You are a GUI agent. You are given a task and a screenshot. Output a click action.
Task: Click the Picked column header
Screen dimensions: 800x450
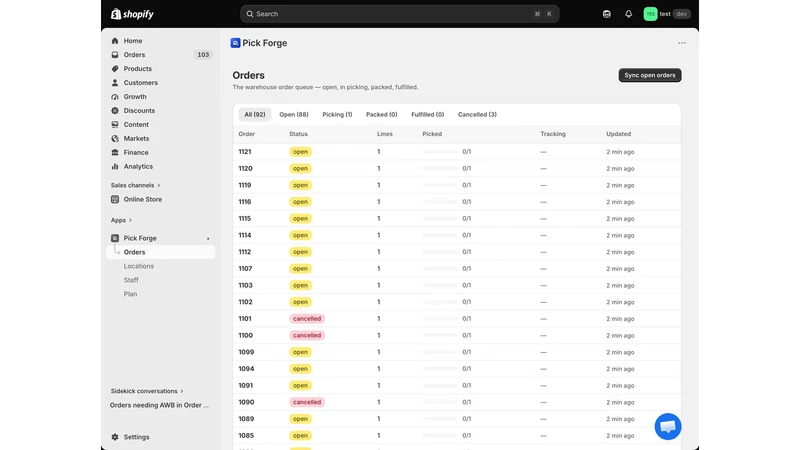pyautogui.click(x=432, y=134)
